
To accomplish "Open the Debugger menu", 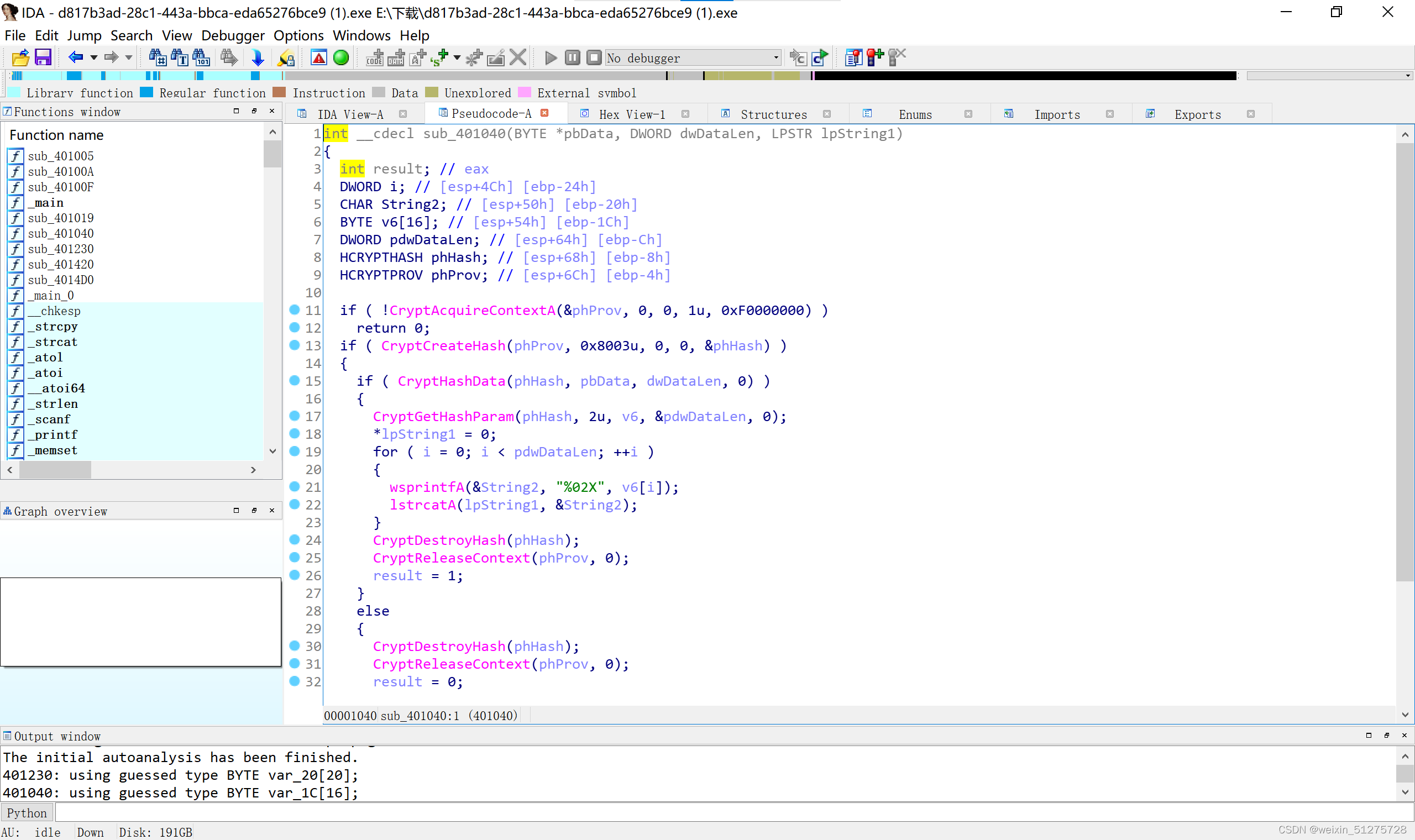I will coord(233,35).
